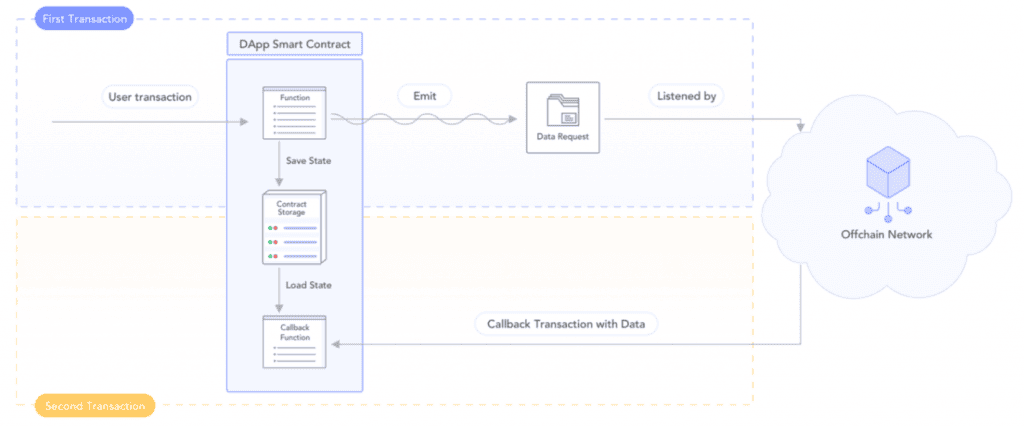Click the Load State text

(308, 285)
